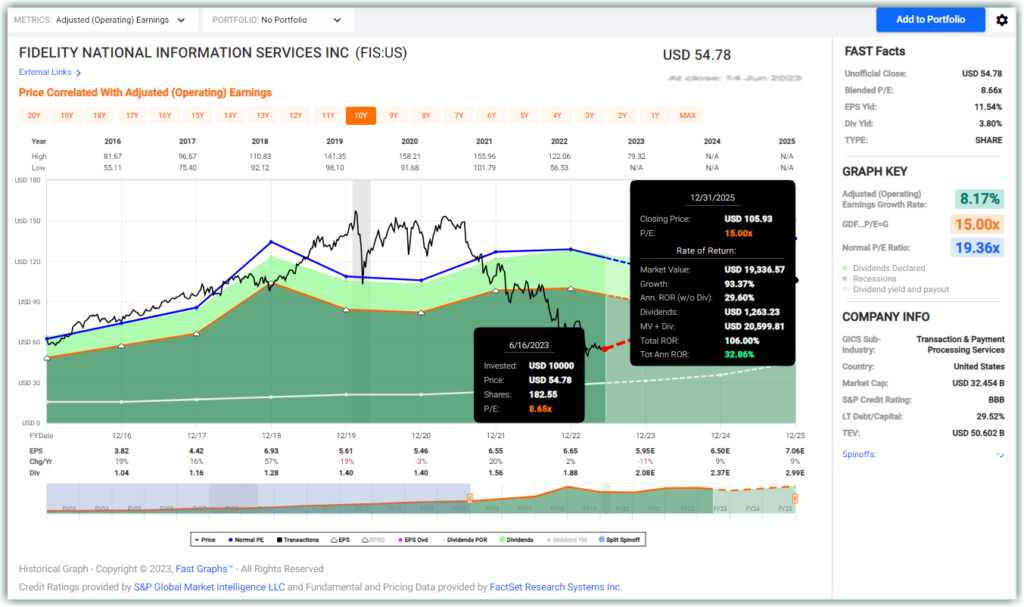Toggle Recessions graph key item
The height and width of the screenshot is (607, 1024).
(x=869, y=278)
